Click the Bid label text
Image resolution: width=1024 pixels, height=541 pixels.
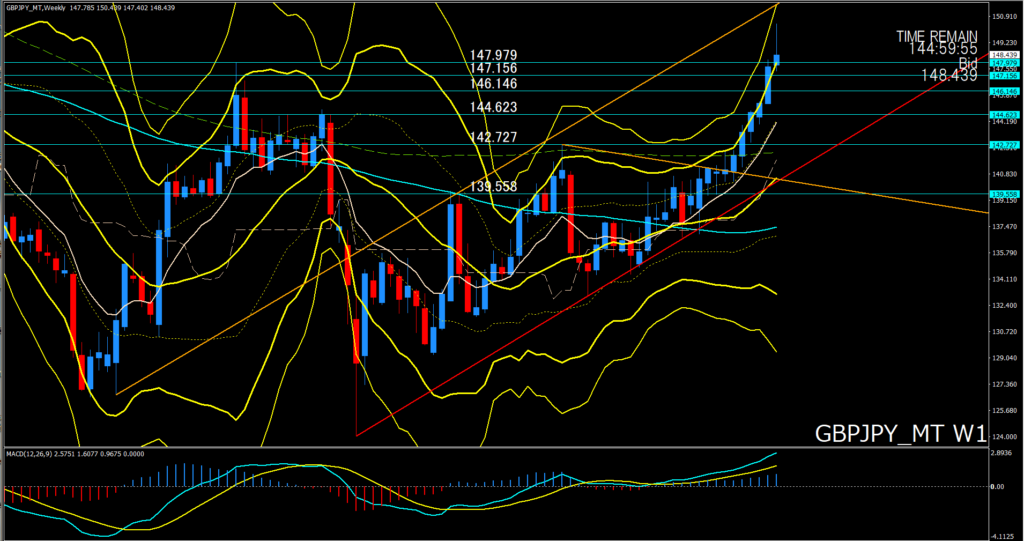(968, 62)
